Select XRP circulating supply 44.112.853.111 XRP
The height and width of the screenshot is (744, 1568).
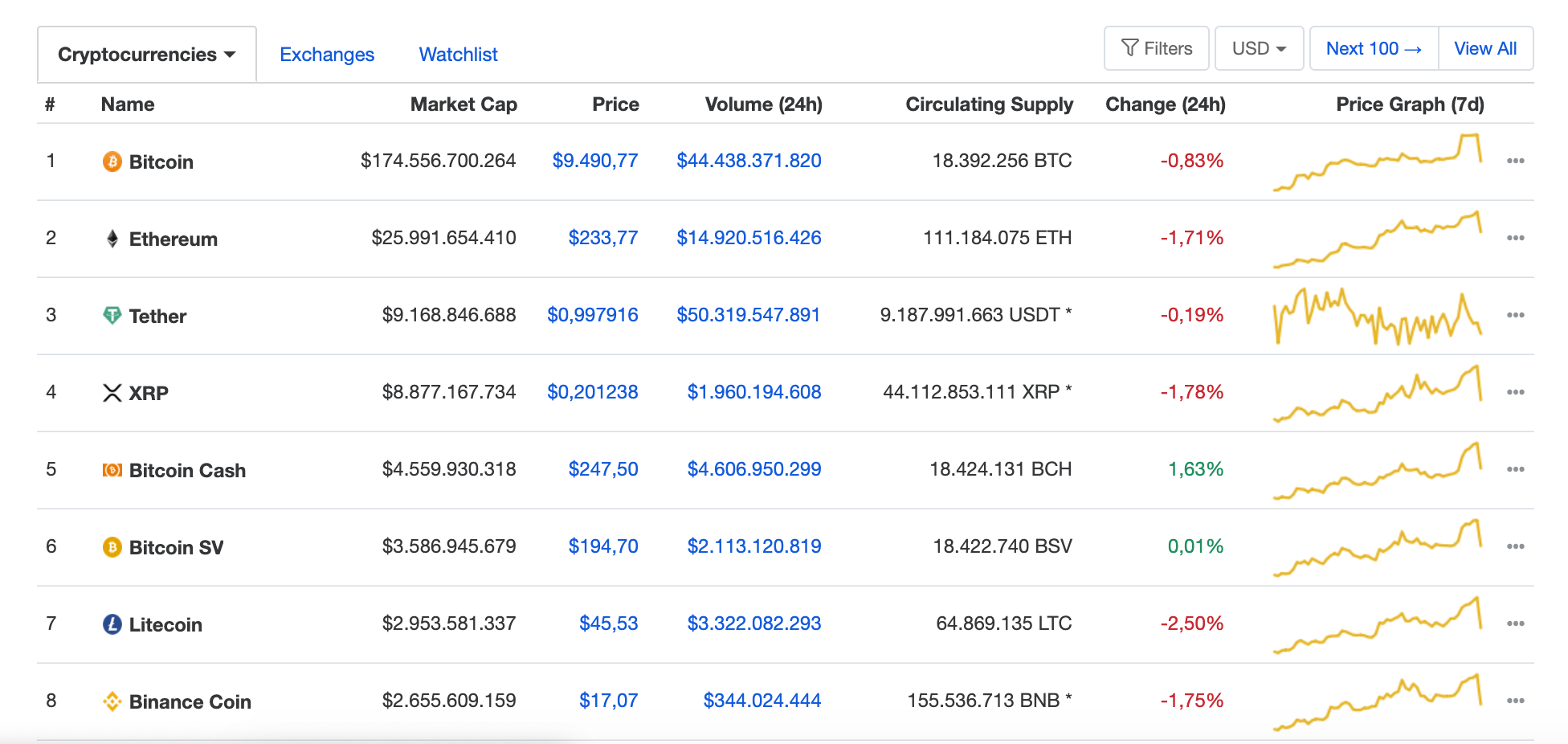point(971,392)
